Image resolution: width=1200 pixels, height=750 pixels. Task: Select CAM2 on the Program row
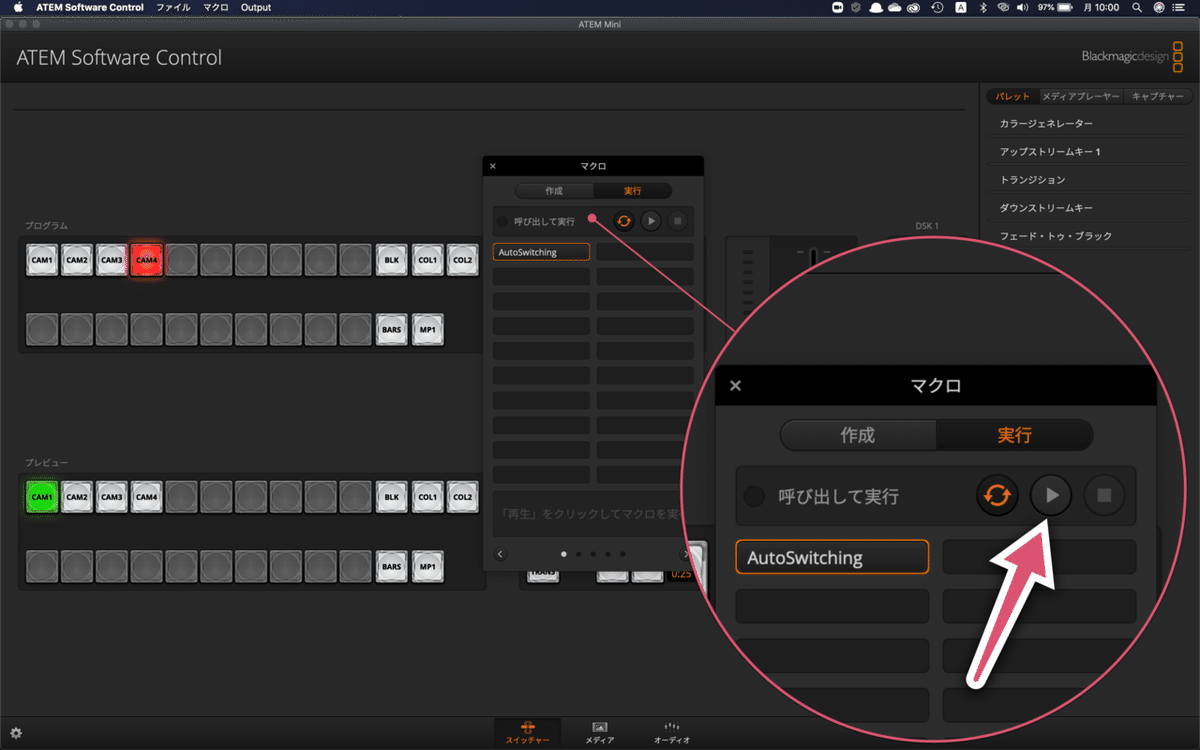pyautogui.click(x=77, y=260)
